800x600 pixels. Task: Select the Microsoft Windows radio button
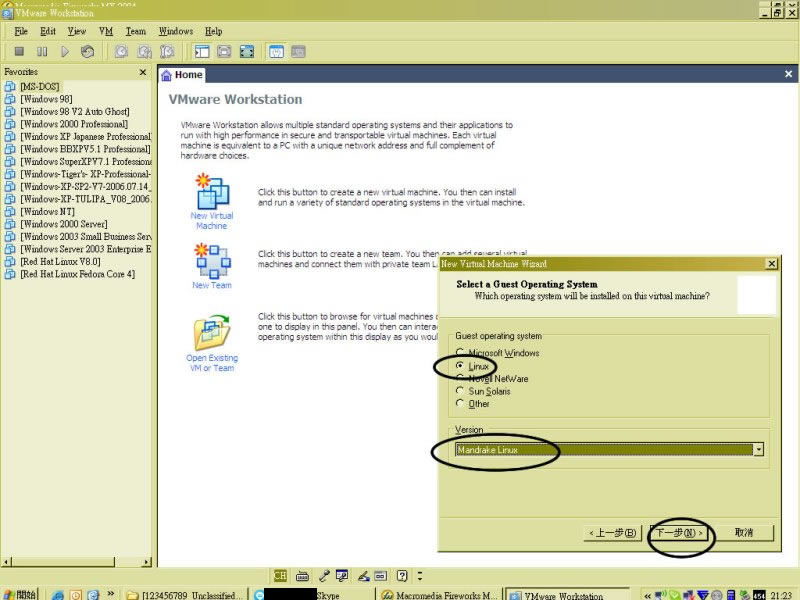coord(460,353)
